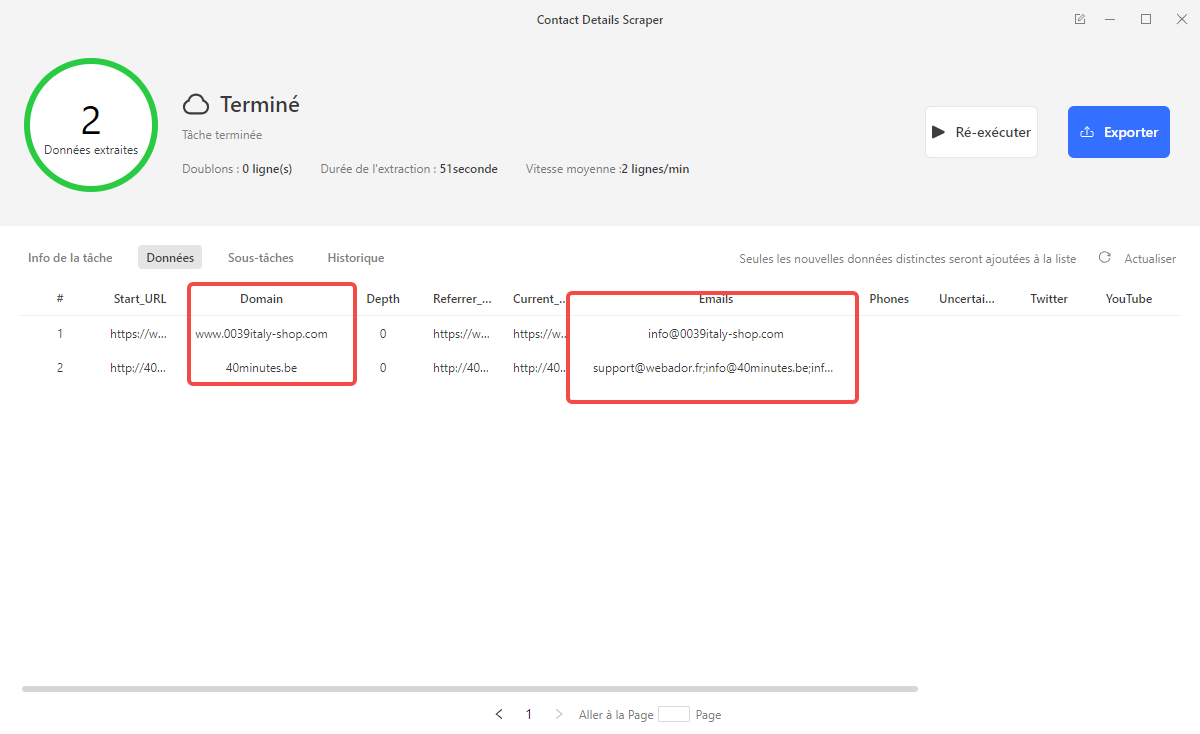
Task: Click the upload icon inside Exporter
Action: coord(1088,132)
